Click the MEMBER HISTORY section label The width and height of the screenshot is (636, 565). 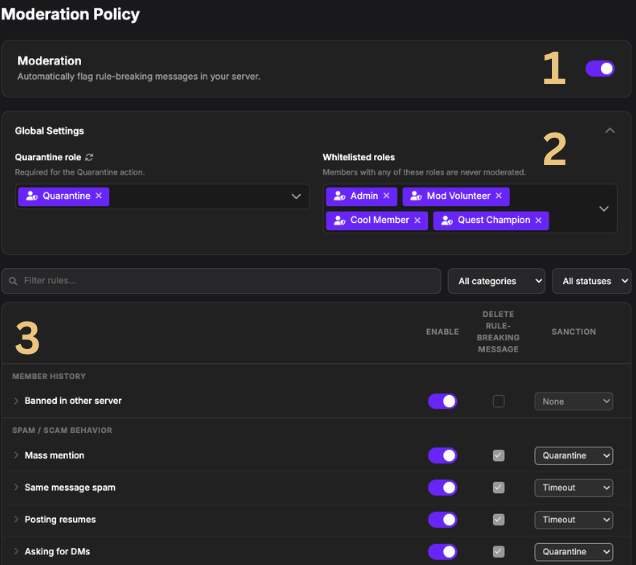click(49, 376)
